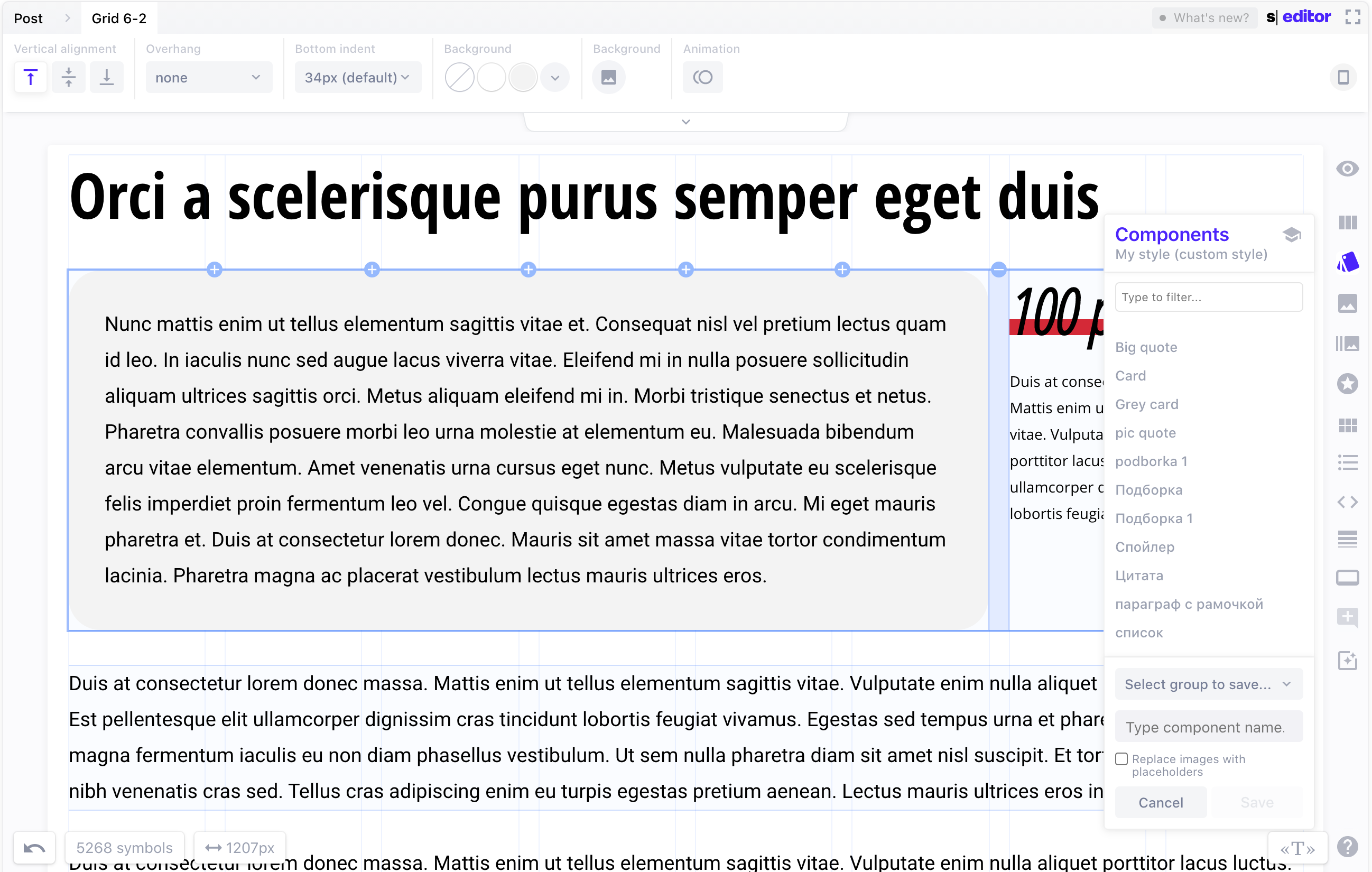1372x872 pixels.
Task: Expand Select group to save dropdown
Action: pyautogui.click(x=1208, y=684)
